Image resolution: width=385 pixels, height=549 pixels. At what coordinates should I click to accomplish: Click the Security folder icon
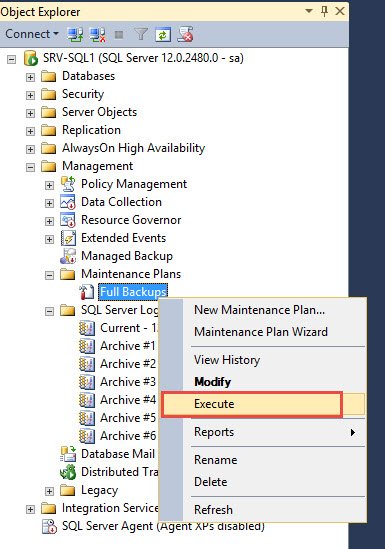click(x=48, y=94)
